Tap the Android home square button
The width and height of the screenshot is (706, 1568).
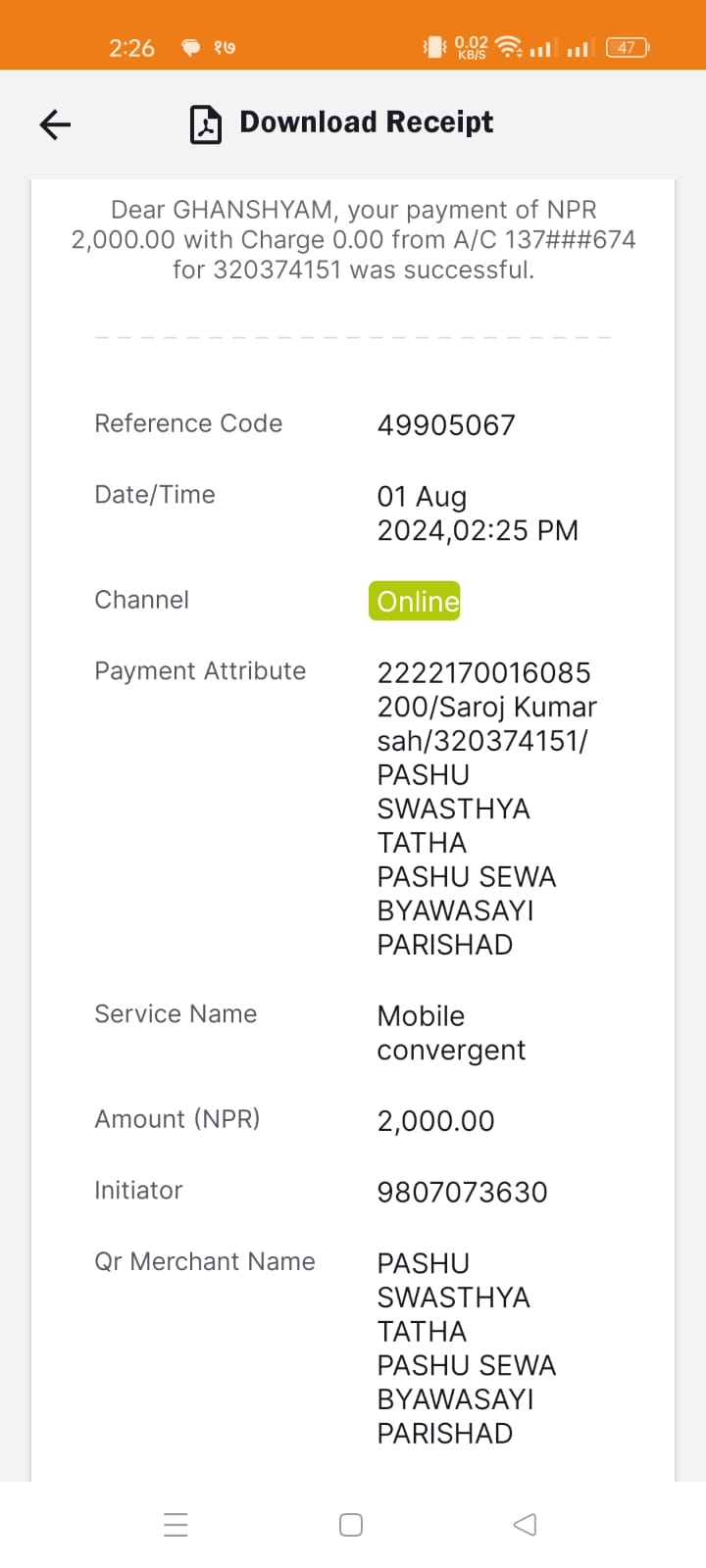click(x=351, y=1525)
